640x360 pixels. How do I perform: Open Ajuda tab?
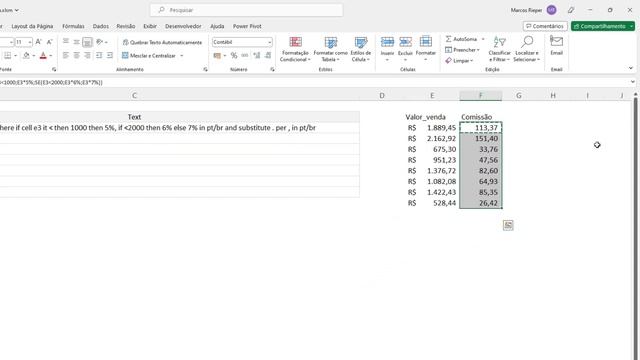(217, 26)
